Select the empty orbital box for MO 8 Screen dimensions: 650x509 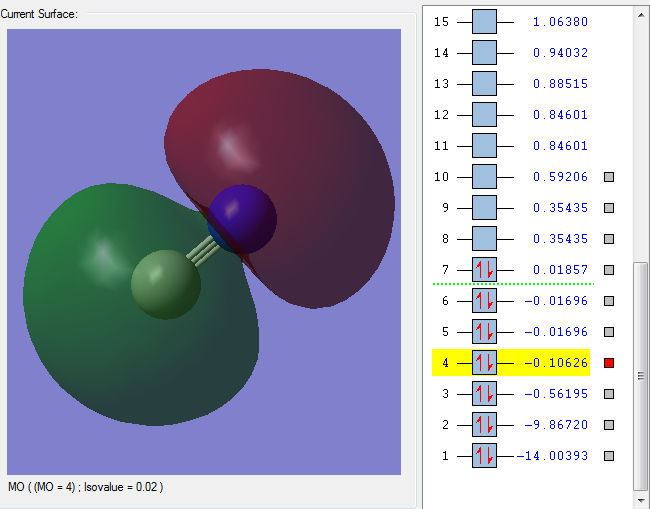[484, 239]
